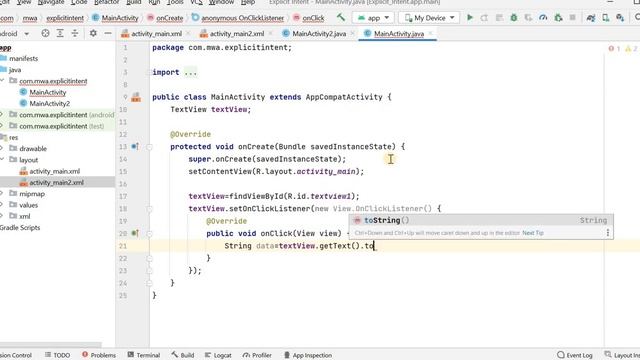Screen dimensions: 640x360
Task: Open the Event Log panel
Action: tap(575, 355)
